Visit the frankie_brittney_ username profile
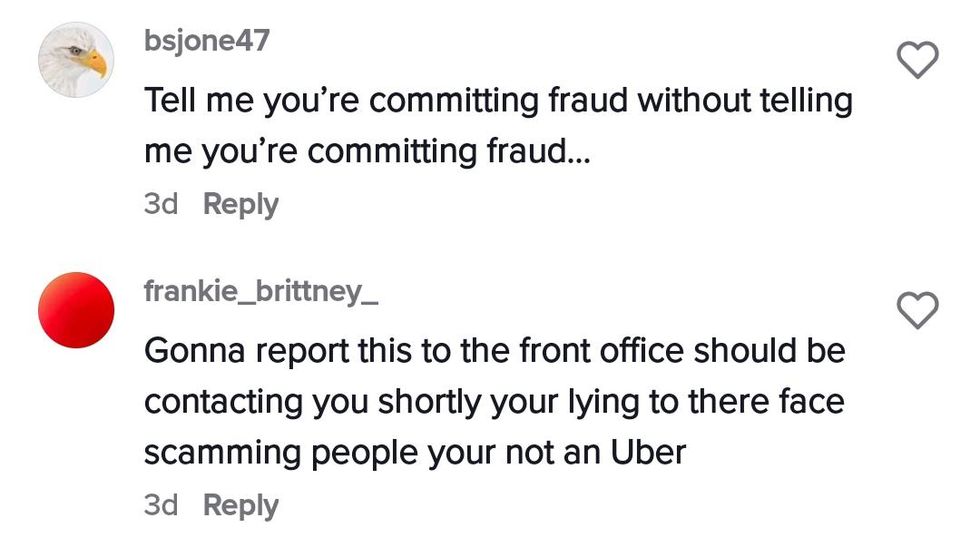The image size is (980, 536). (x=261, y=293)
